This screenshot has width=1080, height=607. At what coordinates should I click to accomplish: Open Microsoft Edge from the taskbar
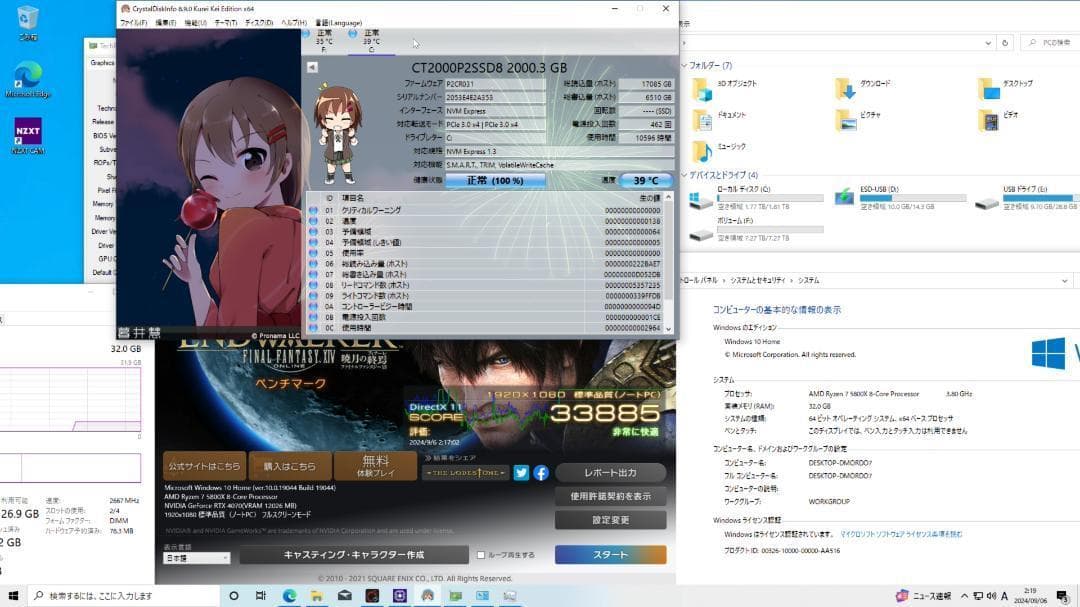pyautogui.click(x=289, y=595)
